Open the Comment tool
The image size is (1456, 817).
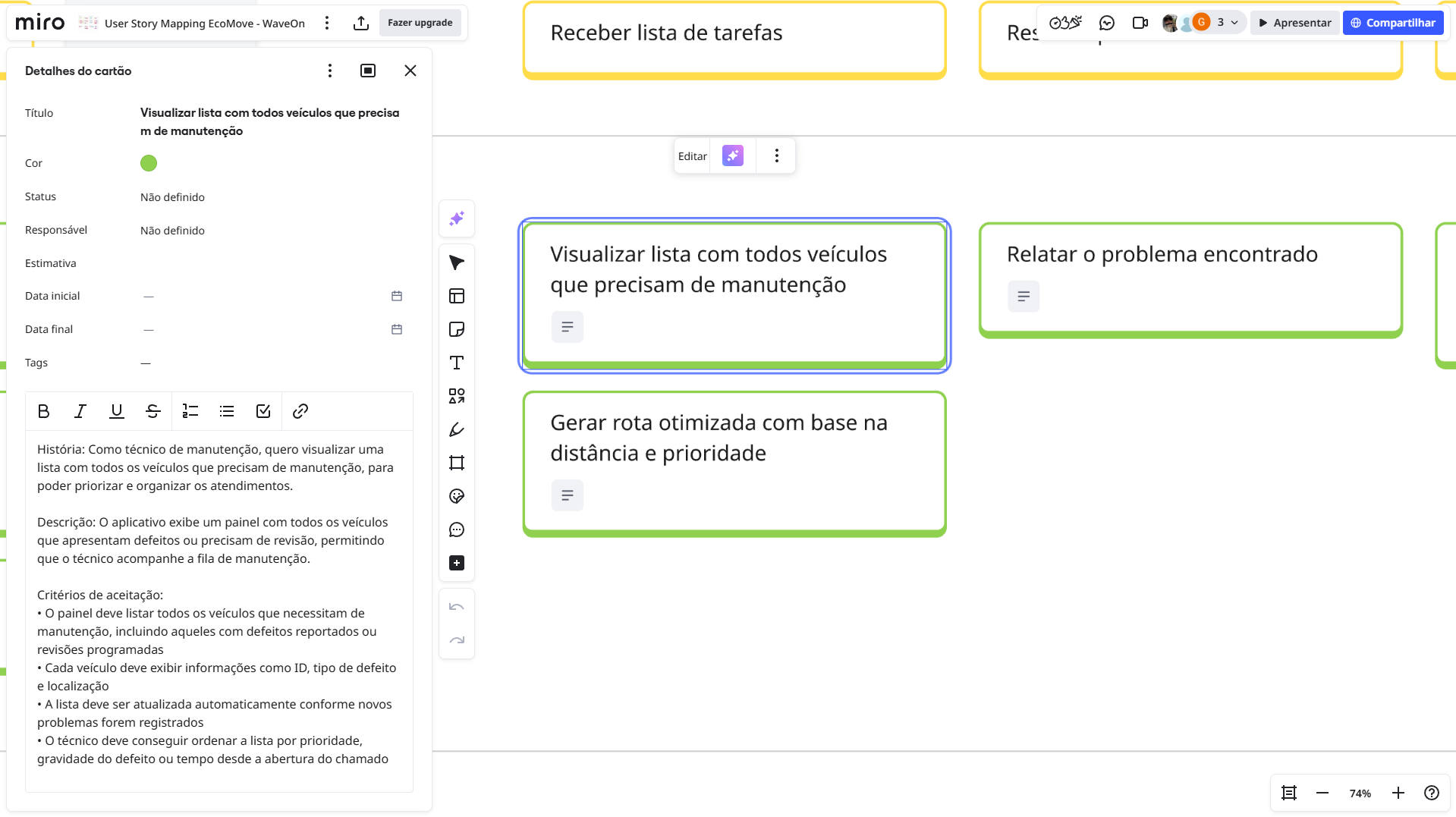(x=456, y=529)
